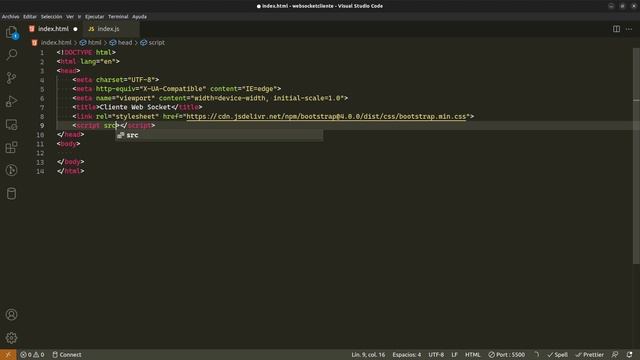Viewport: 640px width, 360px height.
Task: Click the title text Cliente Web Socket
Action: [135, 107]
